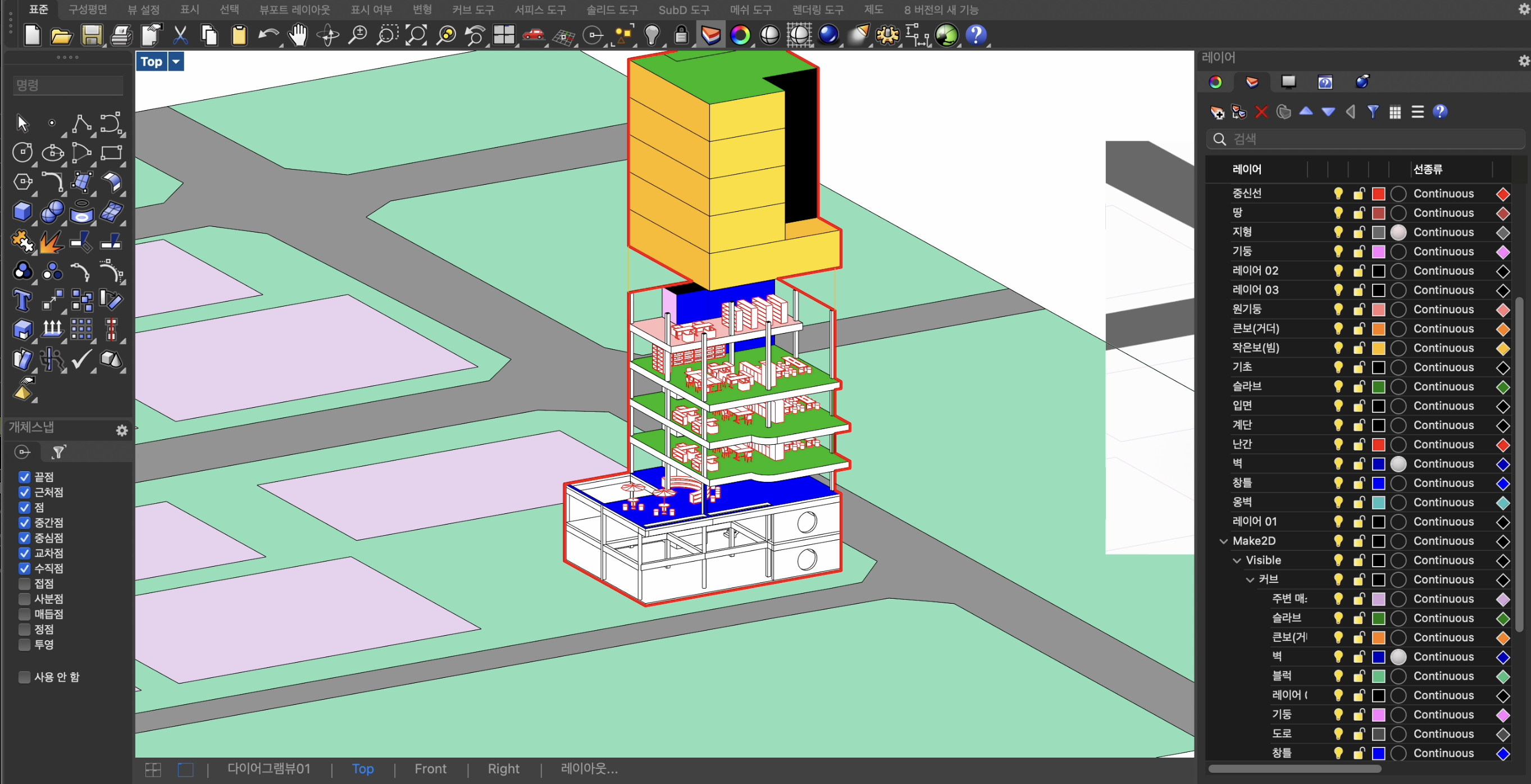Collapse the 커브 sublayer
The height and width of the screenshot is (784, 1531).
pos(1250,580)
